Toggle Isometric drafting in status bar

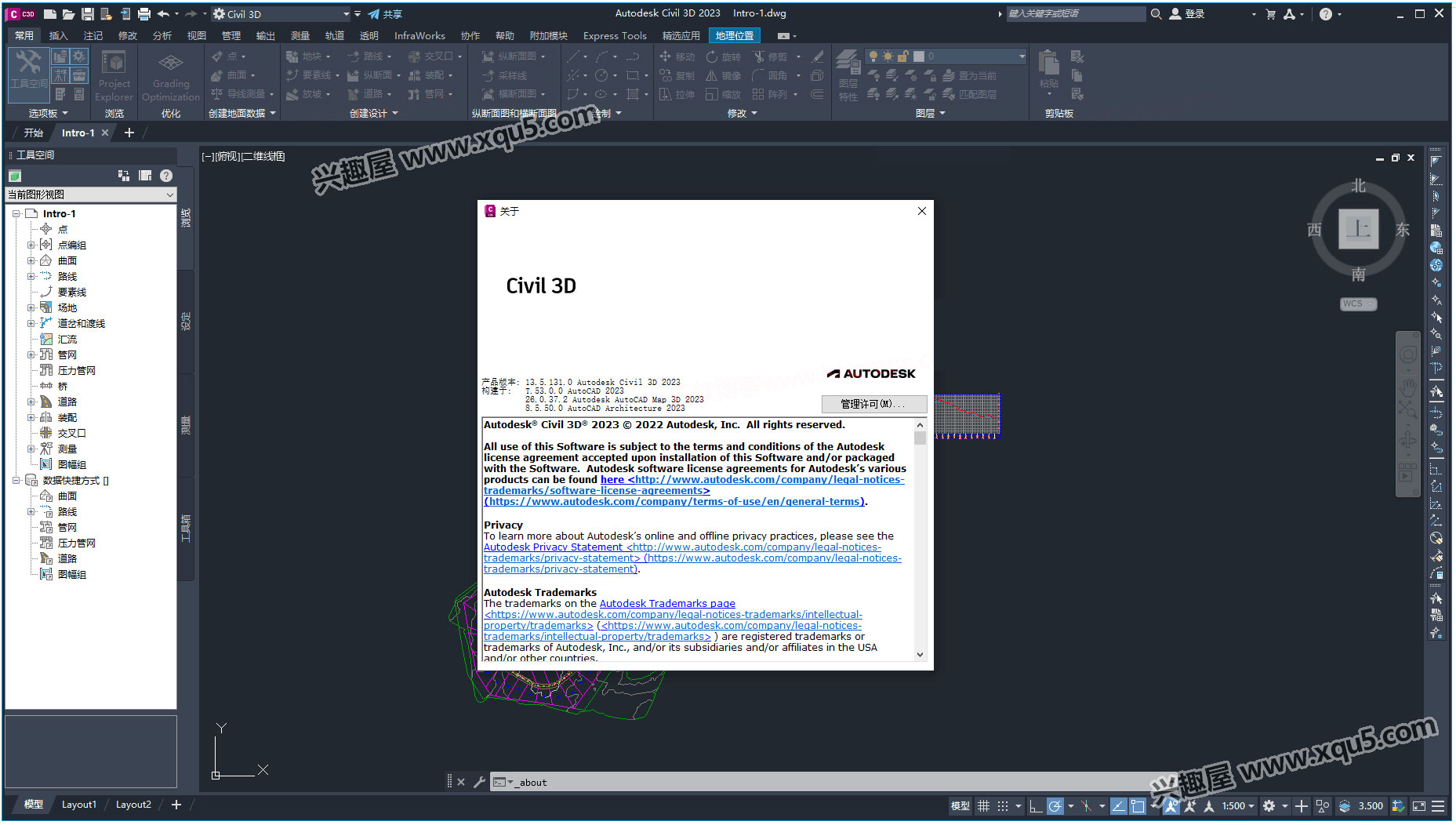[1087, 805]
